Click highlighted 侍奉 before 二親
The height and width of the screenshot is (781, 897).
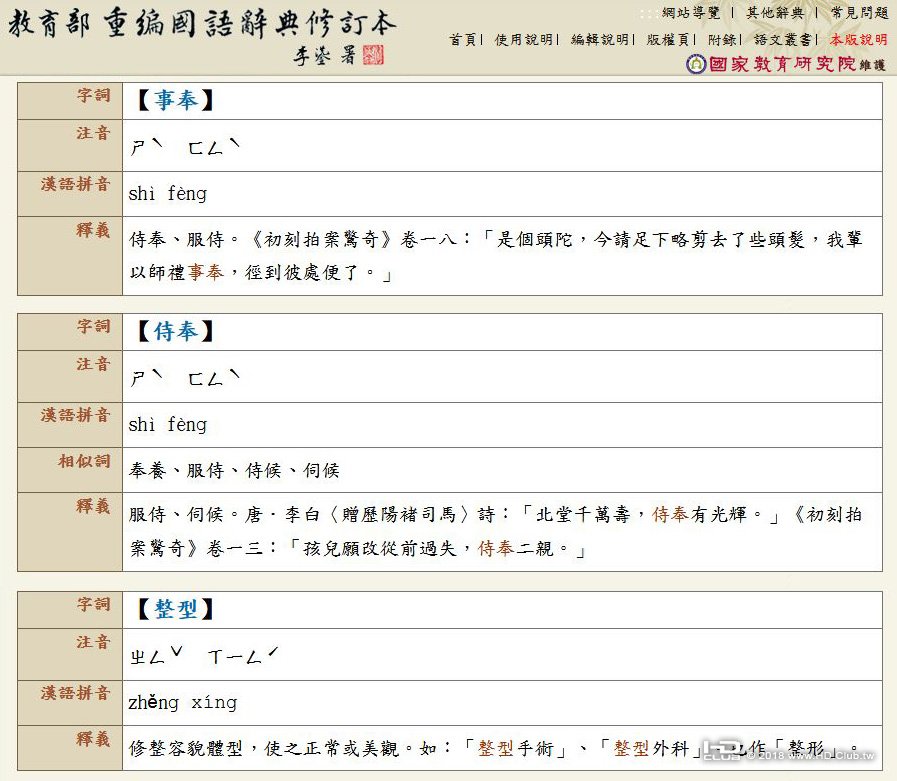pyautogui.click(x=496, y=548)
